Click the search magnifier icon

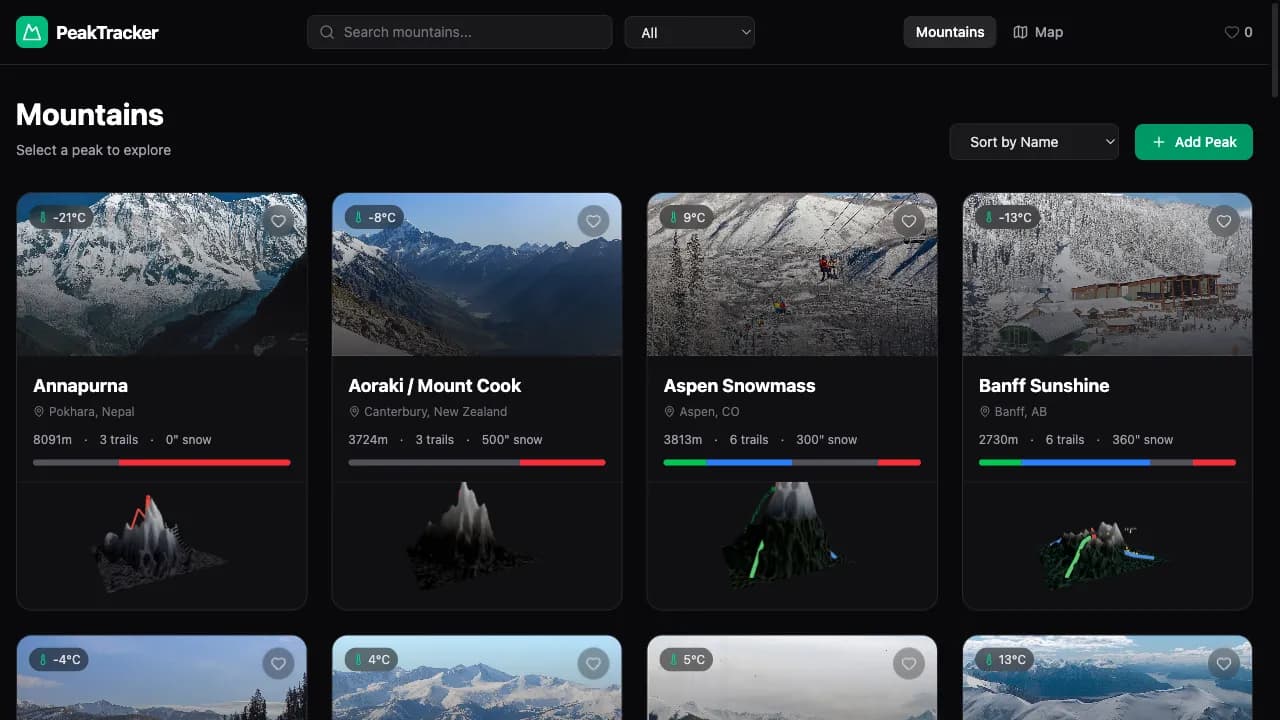327,32
